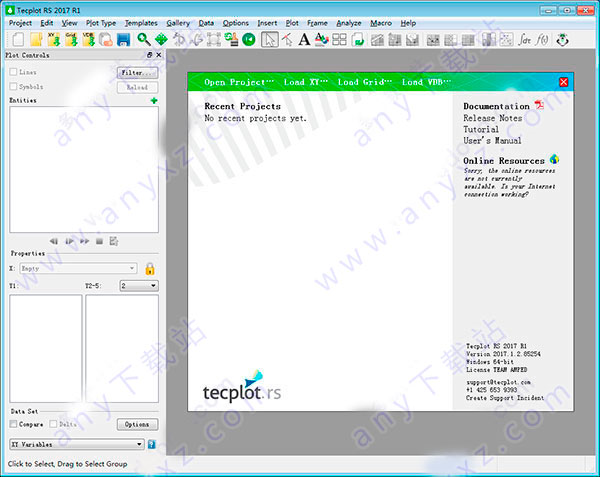
Task: Close the Plot Controls panel
Action: (158, 55)
